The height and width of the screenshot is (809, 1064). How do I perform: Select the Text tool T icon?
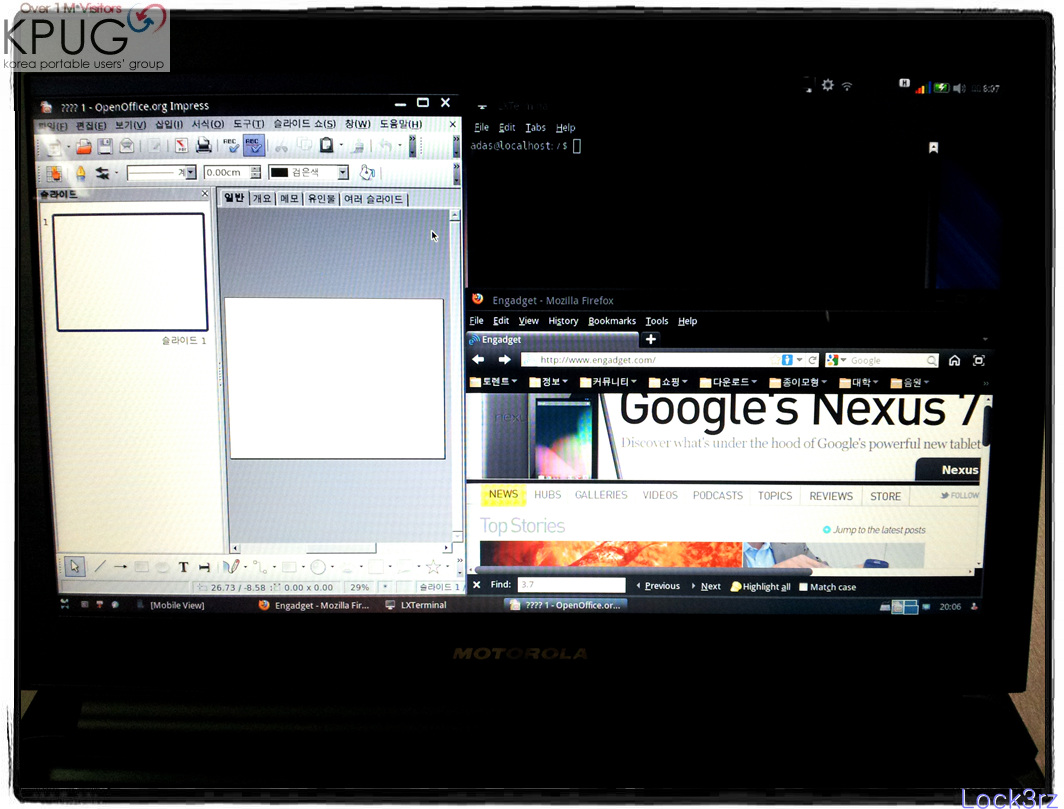[183, 567]
